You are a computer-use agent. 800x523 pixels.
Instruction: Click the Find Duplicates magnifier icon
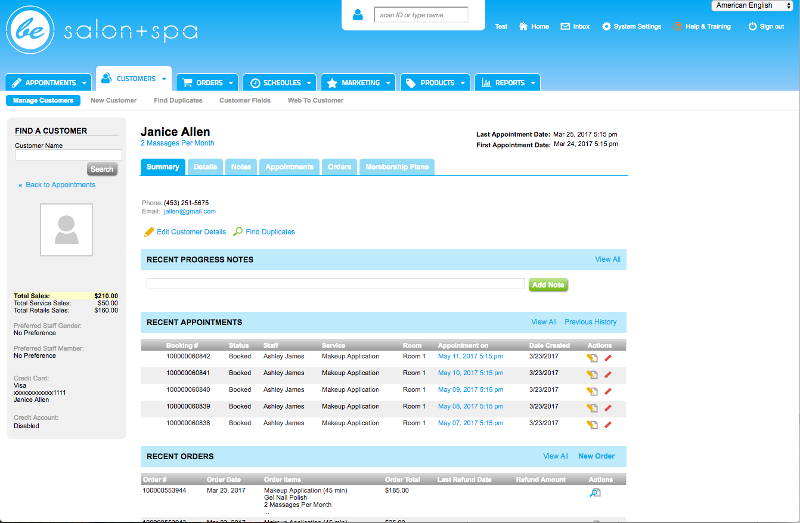[238, 232]
